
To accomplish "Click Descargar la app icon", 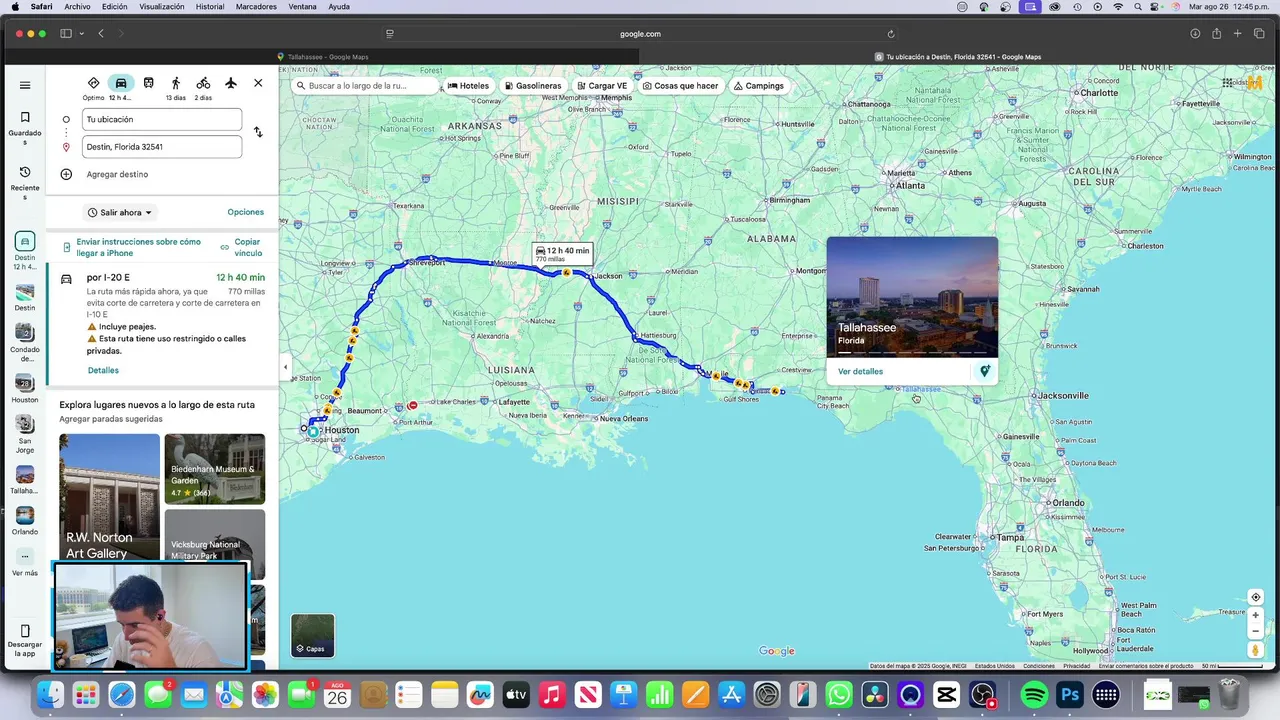I will [x=25, y=631].
